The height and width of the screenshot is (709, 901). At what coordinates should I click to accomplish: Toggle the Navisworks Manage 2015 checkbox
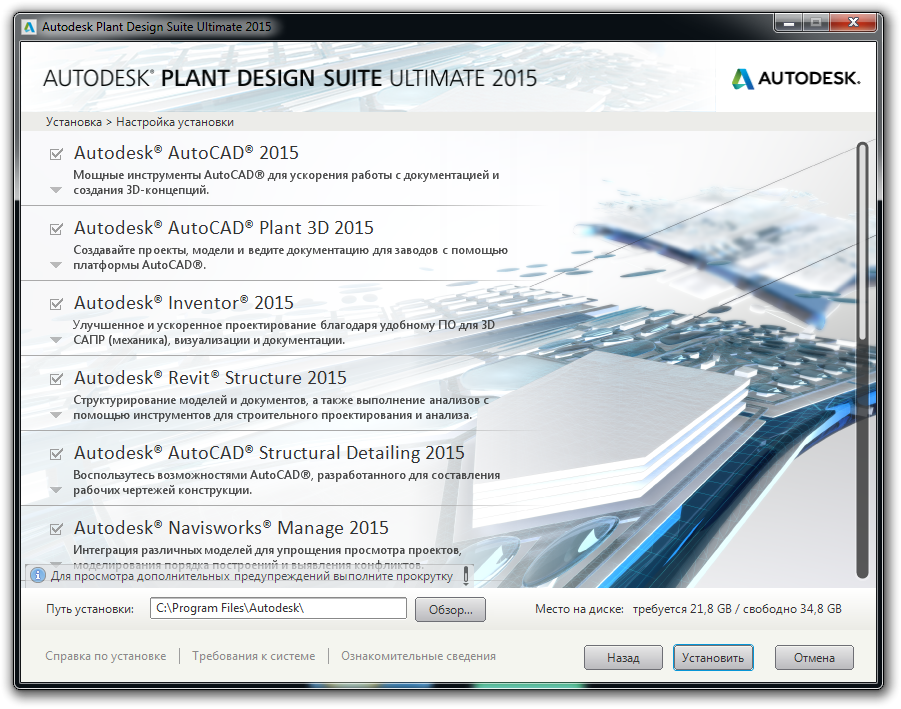(56, 529)
